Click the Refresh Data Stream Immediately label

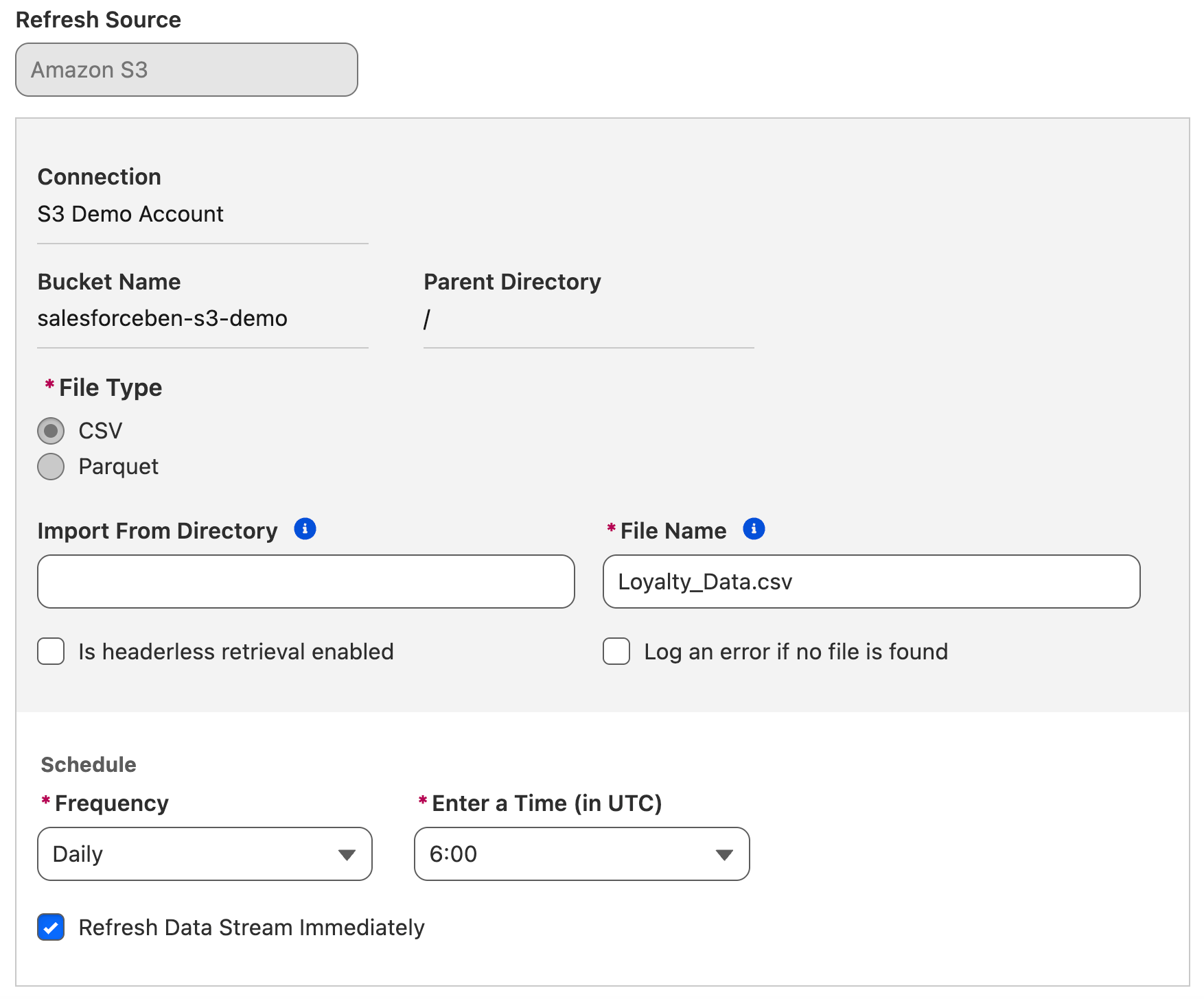pos(251,928)
